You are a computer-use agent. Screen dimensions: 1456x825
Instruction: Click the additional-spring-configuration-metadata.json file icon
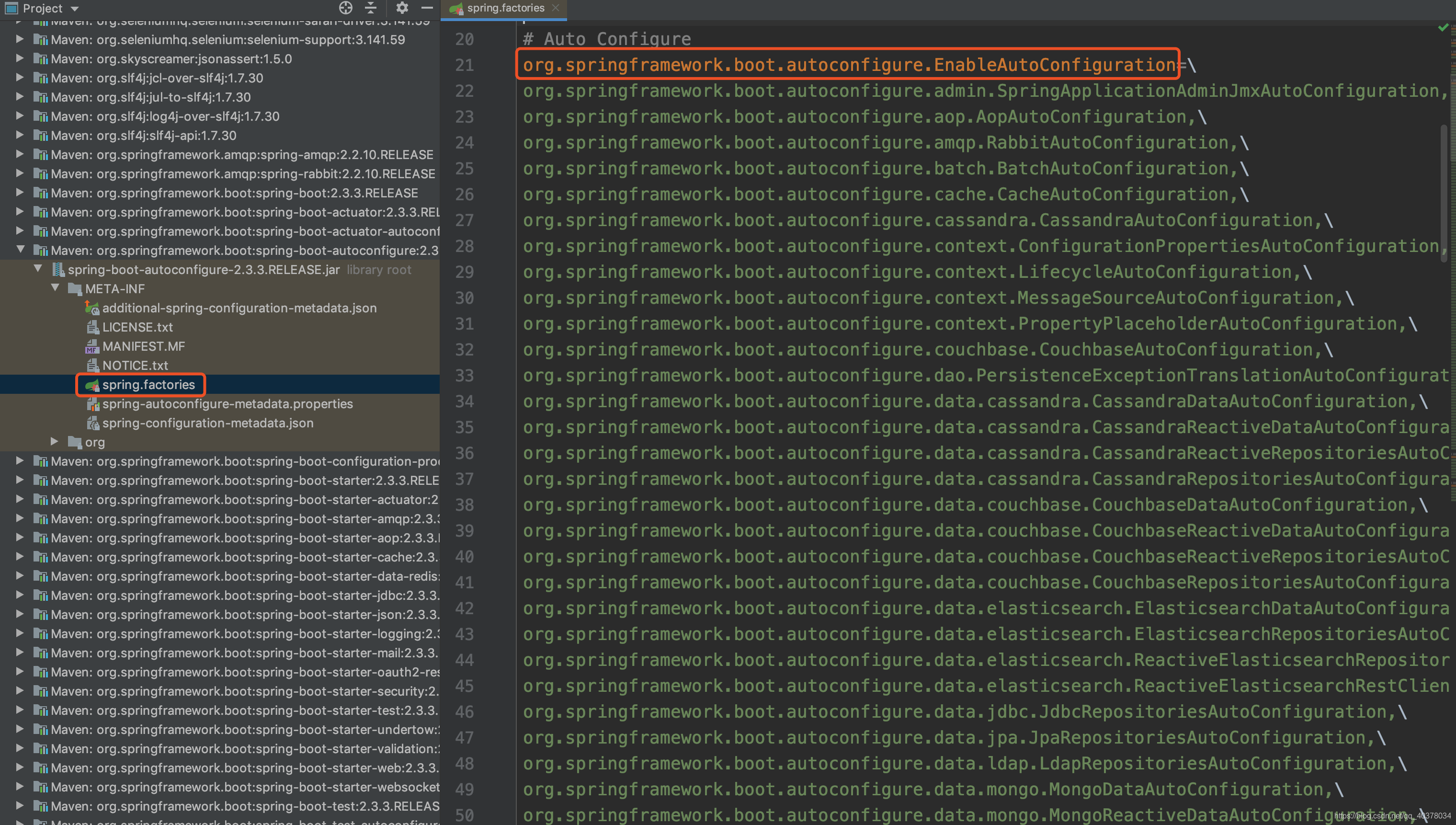tap(92, 308)
